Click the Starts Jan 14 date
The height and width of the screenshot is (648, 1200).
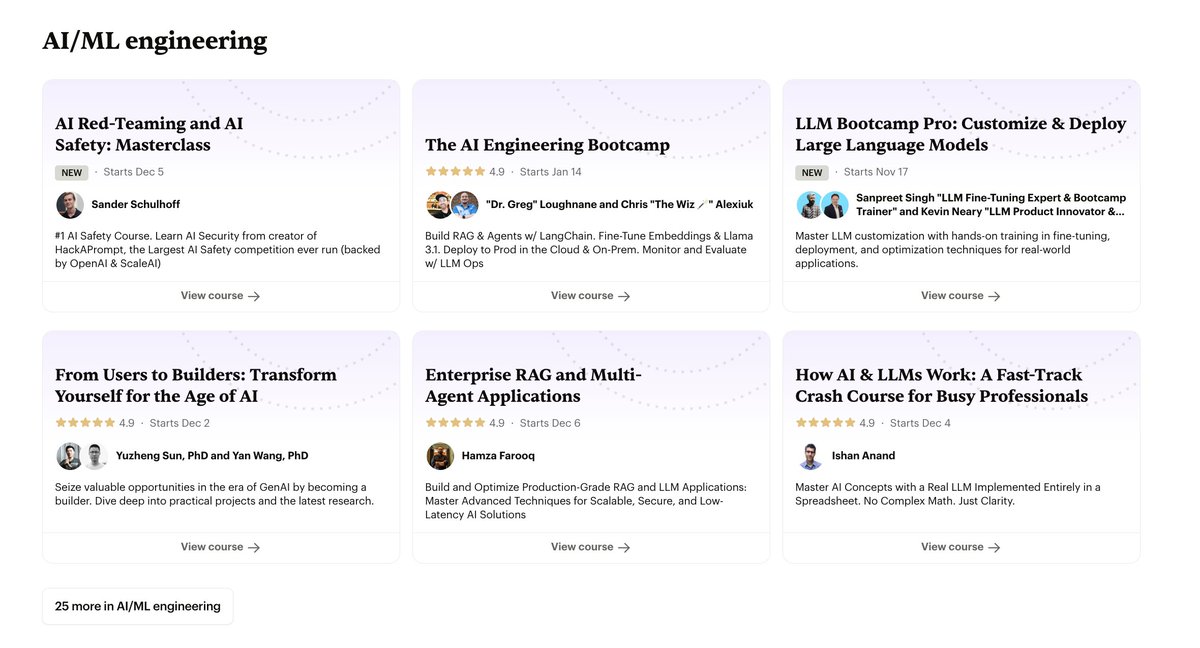[x=551, y=172]
